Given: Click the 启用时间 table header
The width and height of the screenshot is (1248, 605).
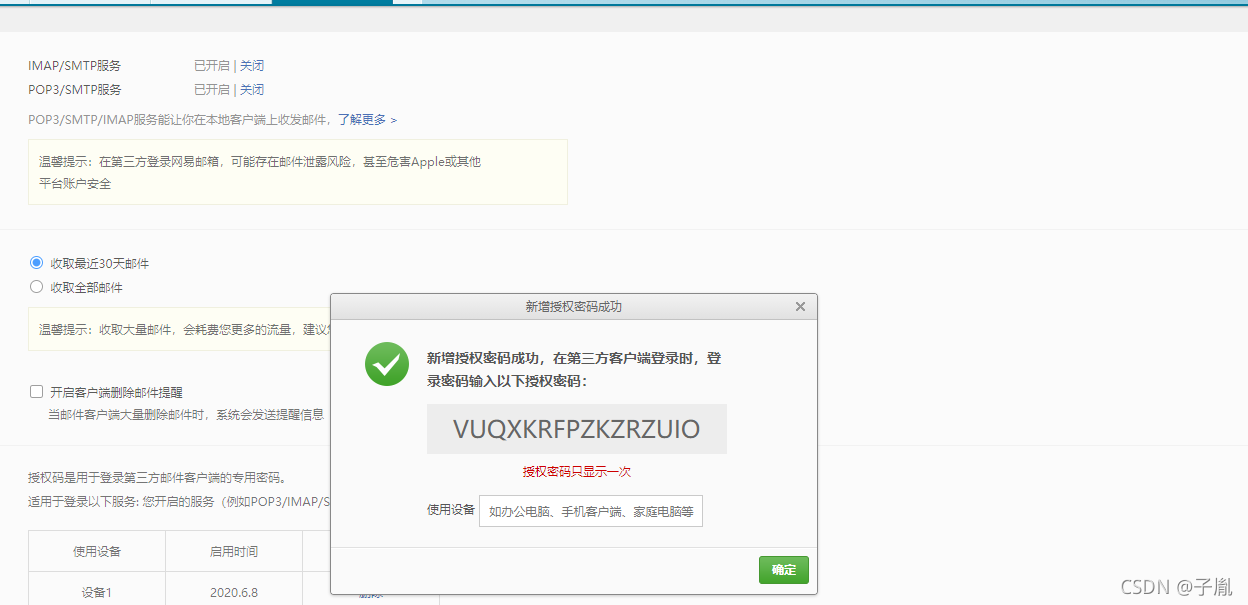Looking at the screenshot, I should coord(234,551).
